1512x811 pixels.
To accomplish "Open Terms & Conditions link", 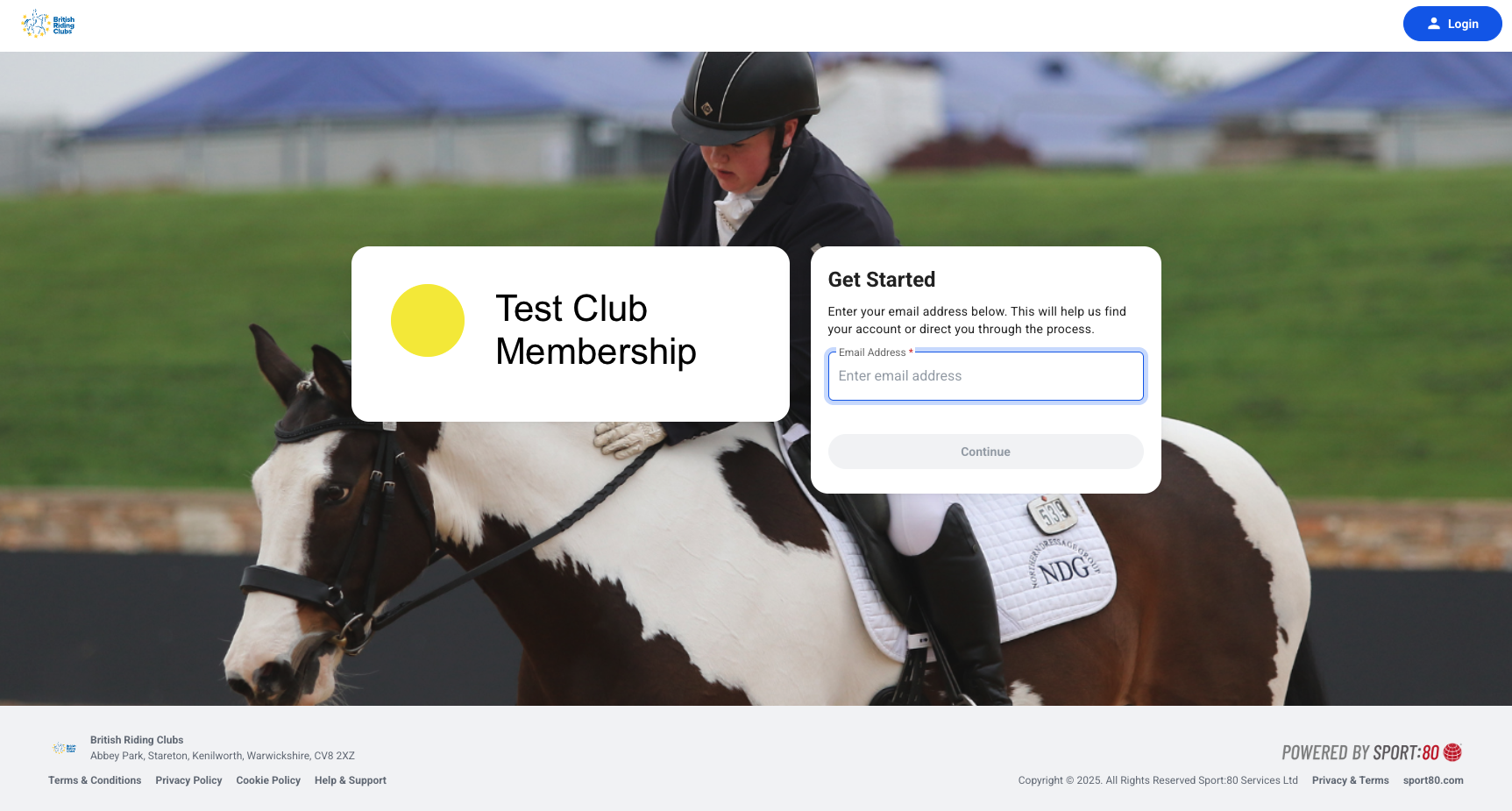I will tap(95, 780).
